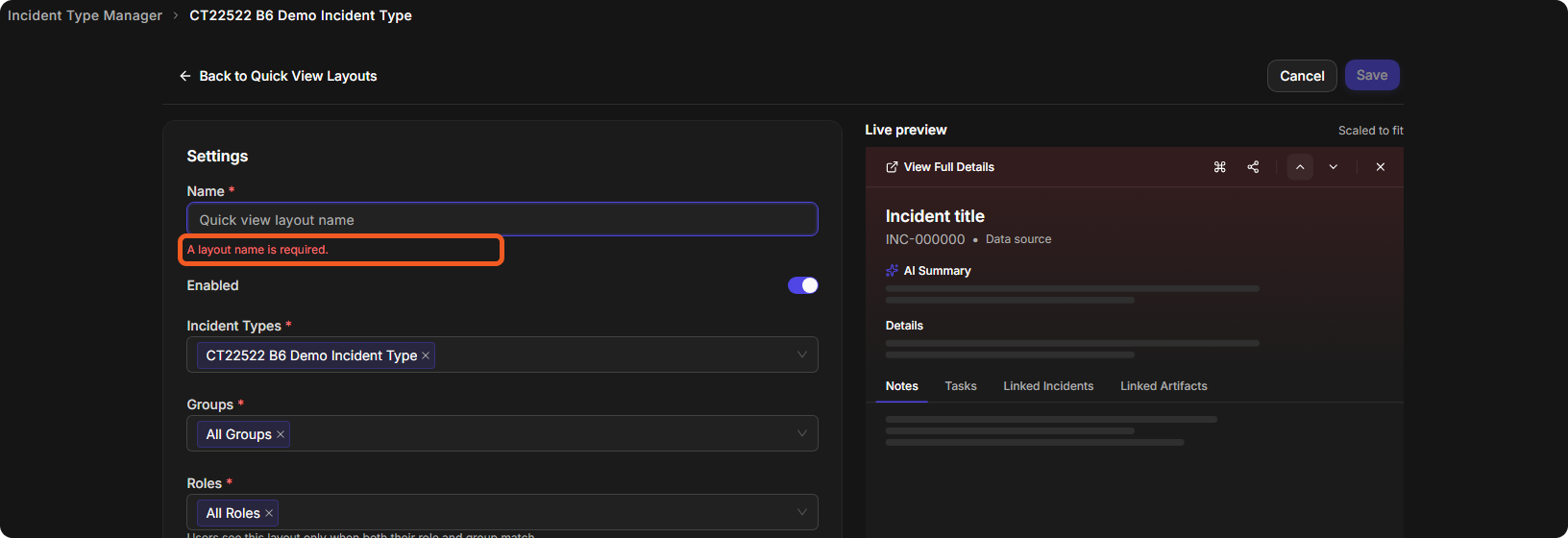1568x538 pixels.
Task: Expand the Incident Types dropdown arrow
Action: pyautogui.click(x=802, y=355)
